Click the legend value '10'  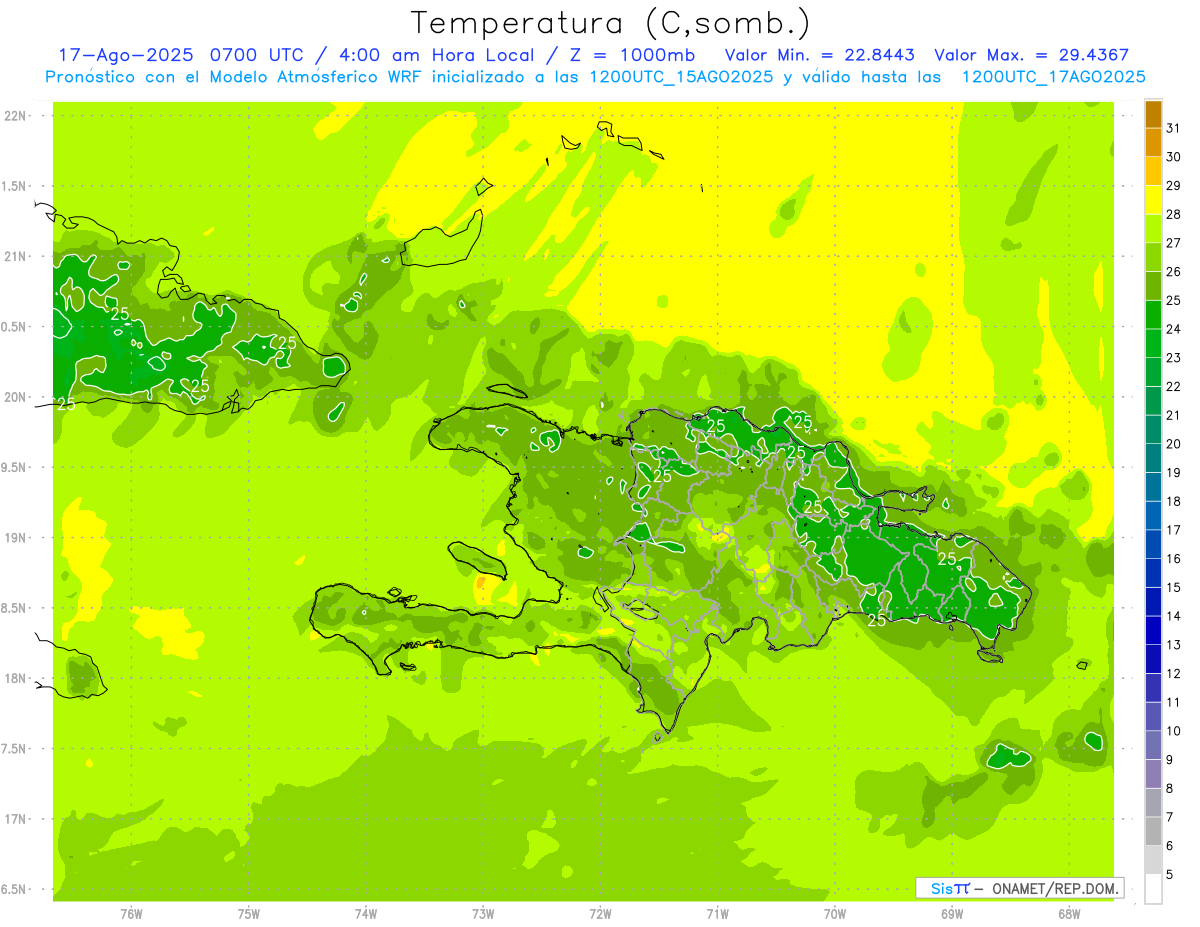click(1174, 731)
